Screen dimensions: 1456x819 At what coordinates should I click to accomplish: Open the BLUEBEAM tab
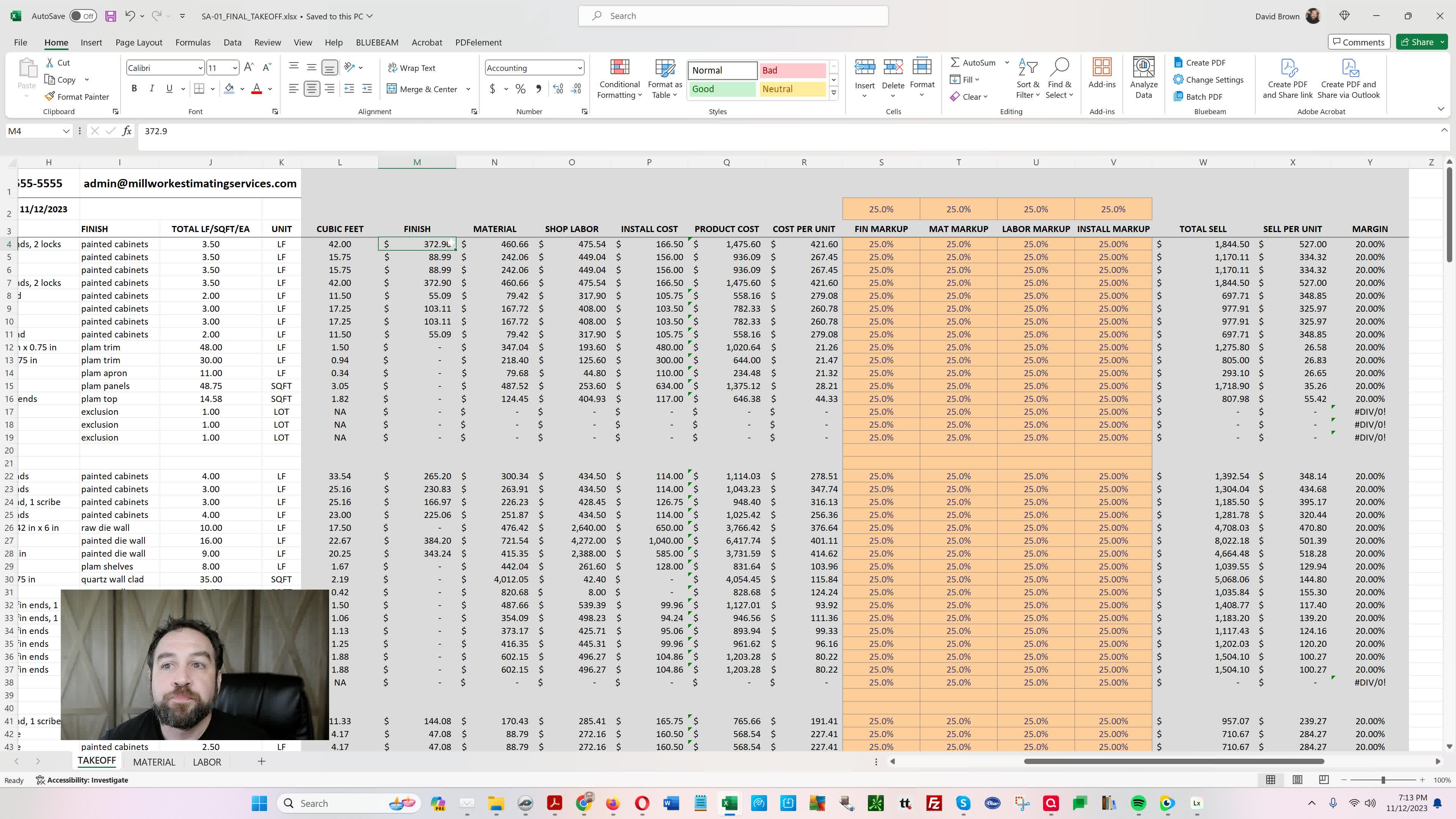tap(377, 42)
